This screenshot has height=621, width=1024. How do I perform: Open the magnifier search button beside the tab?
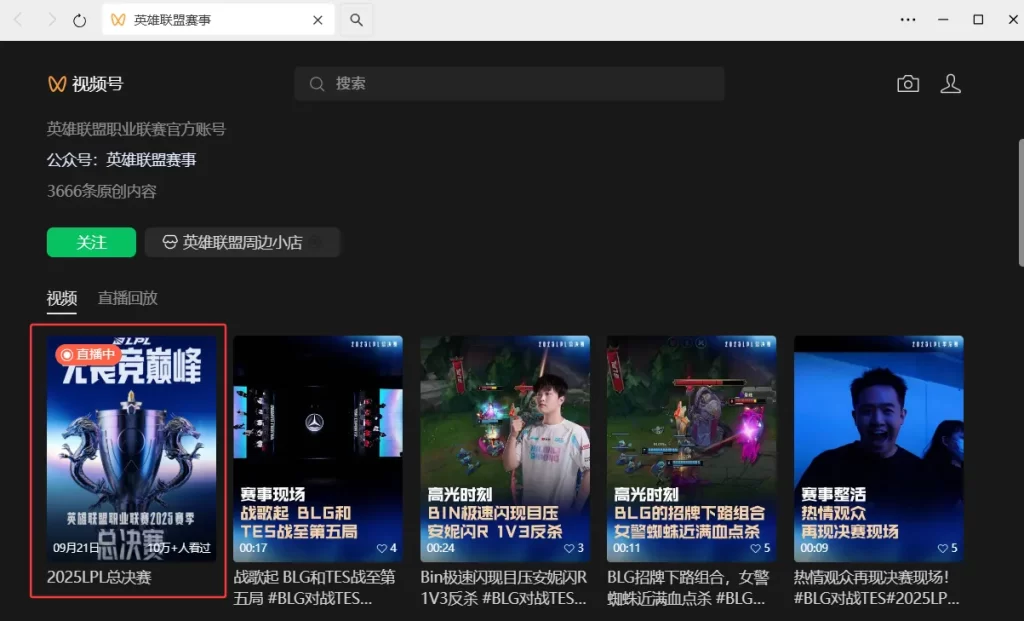(x=356, y=20)
